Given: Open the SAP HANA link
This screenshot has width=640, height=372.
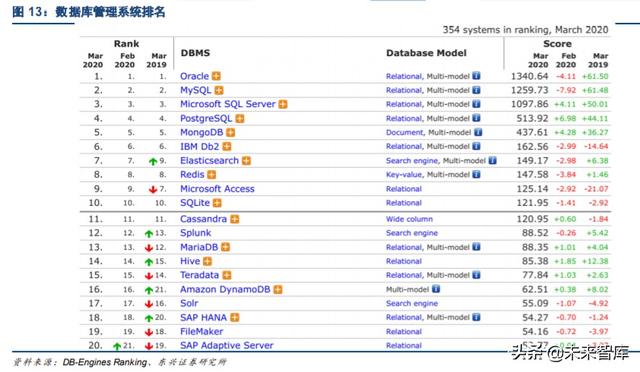Looking at the screenshot, I should pyautogui.click(x=203, y=317).
